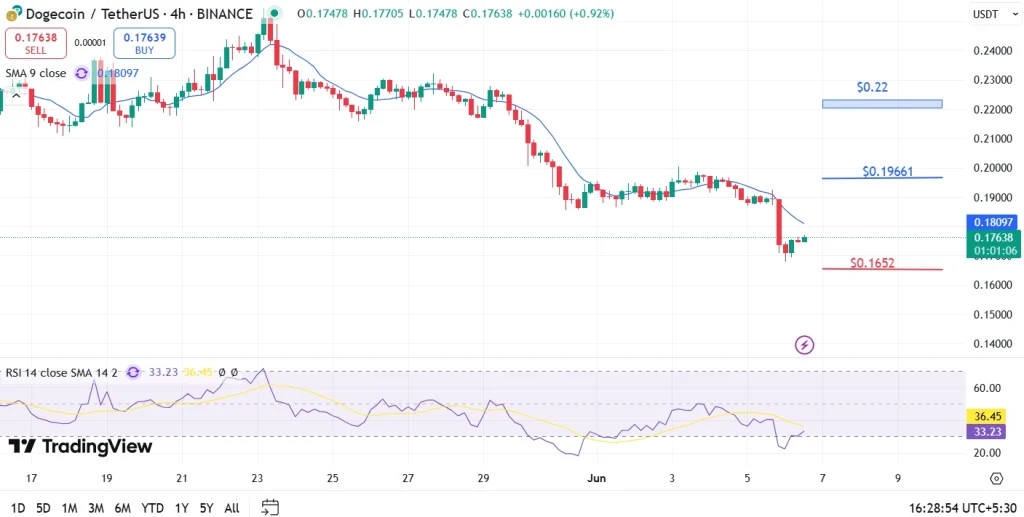
Task: Switch to the 1D time range
Action: (x=18, y=508)
